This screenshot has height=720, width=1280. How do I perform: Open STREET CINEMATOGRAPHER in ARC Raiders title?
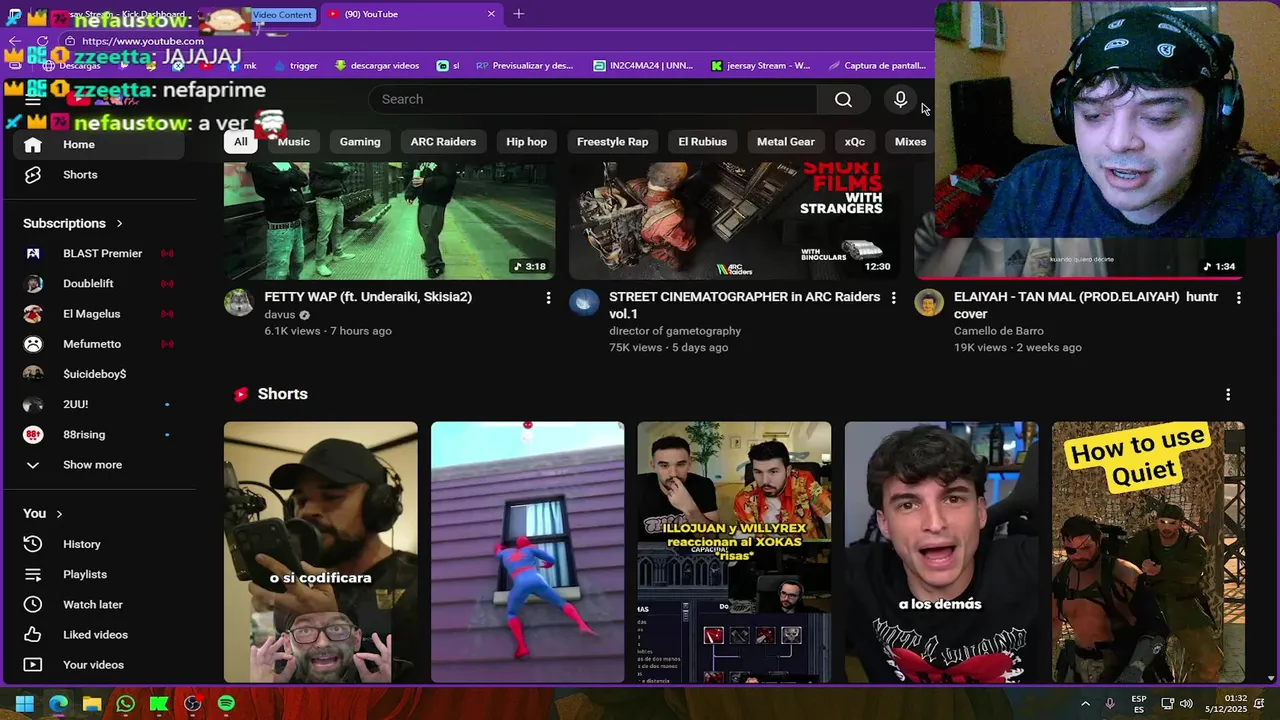tap(745, 305)
